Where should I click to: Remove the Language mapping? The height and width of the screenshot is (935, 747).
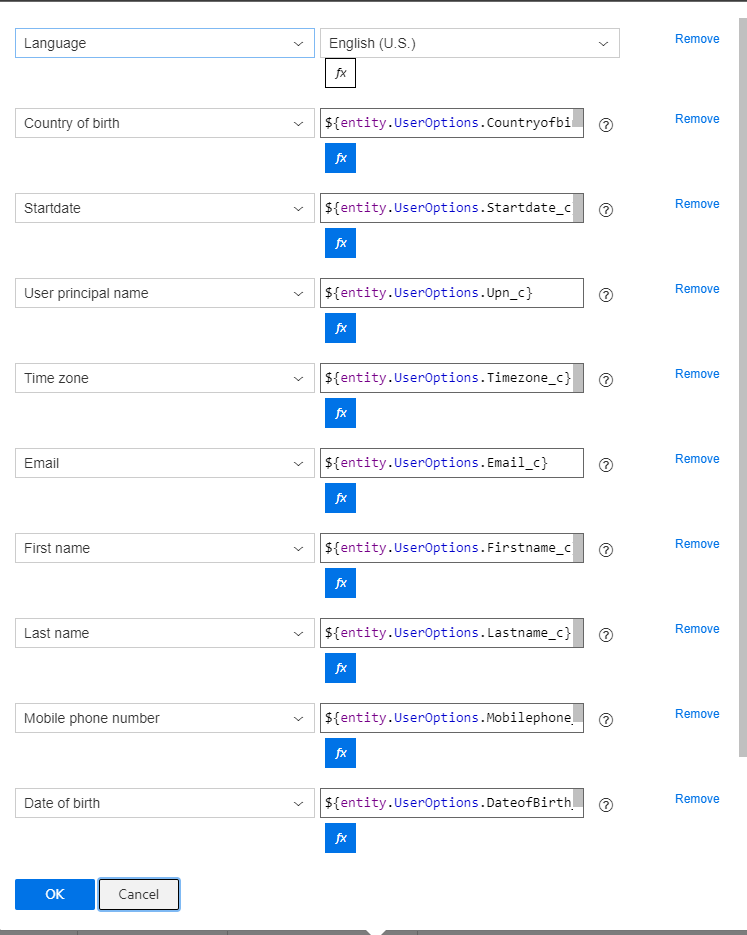[x=697, y=38]
